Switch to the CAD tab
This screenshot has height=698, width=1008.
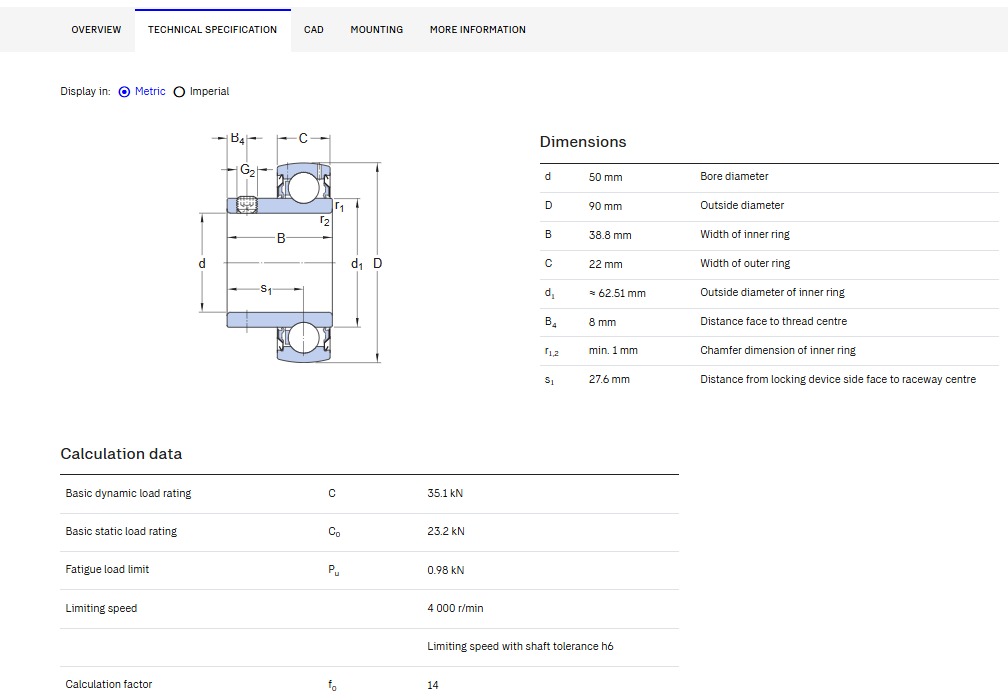(x=314, y=30)
